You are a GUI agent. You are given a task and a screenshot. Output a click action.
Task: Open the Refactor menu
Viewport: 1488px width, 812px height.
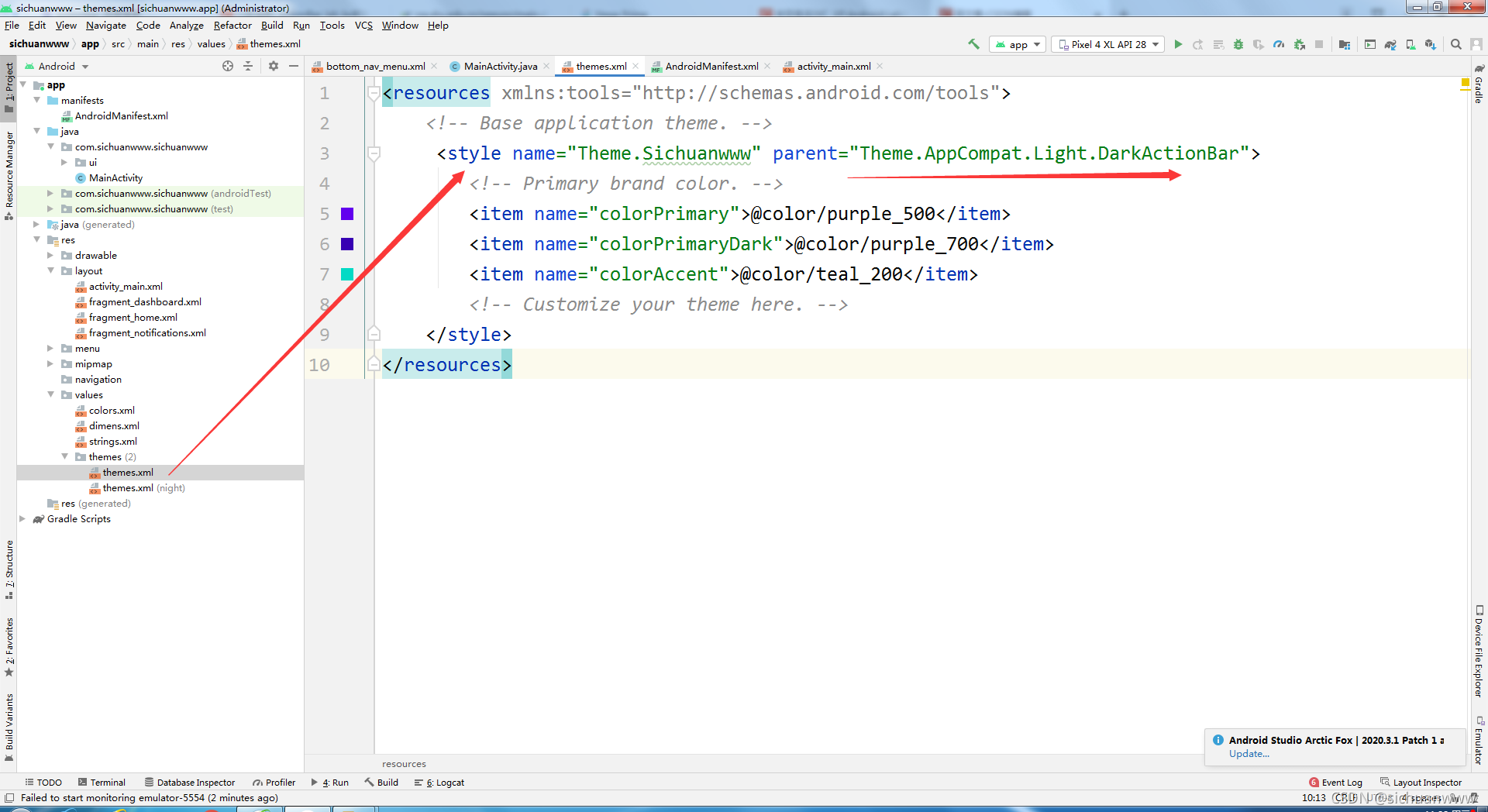click(232, 25)
